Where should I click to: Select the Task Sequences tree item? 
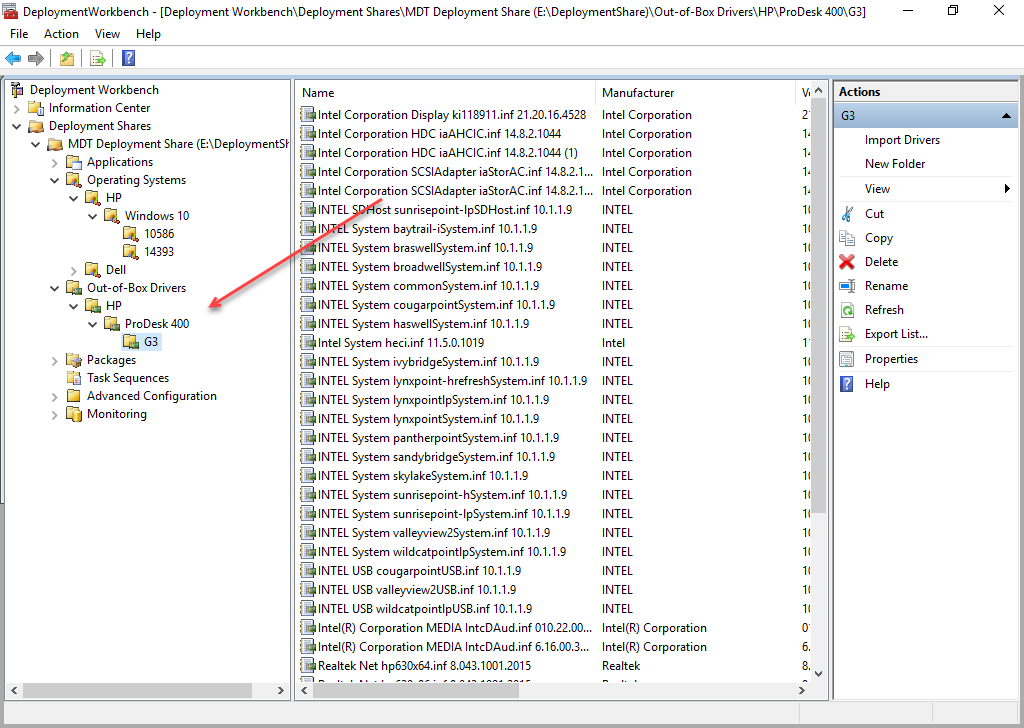[127, 378]
